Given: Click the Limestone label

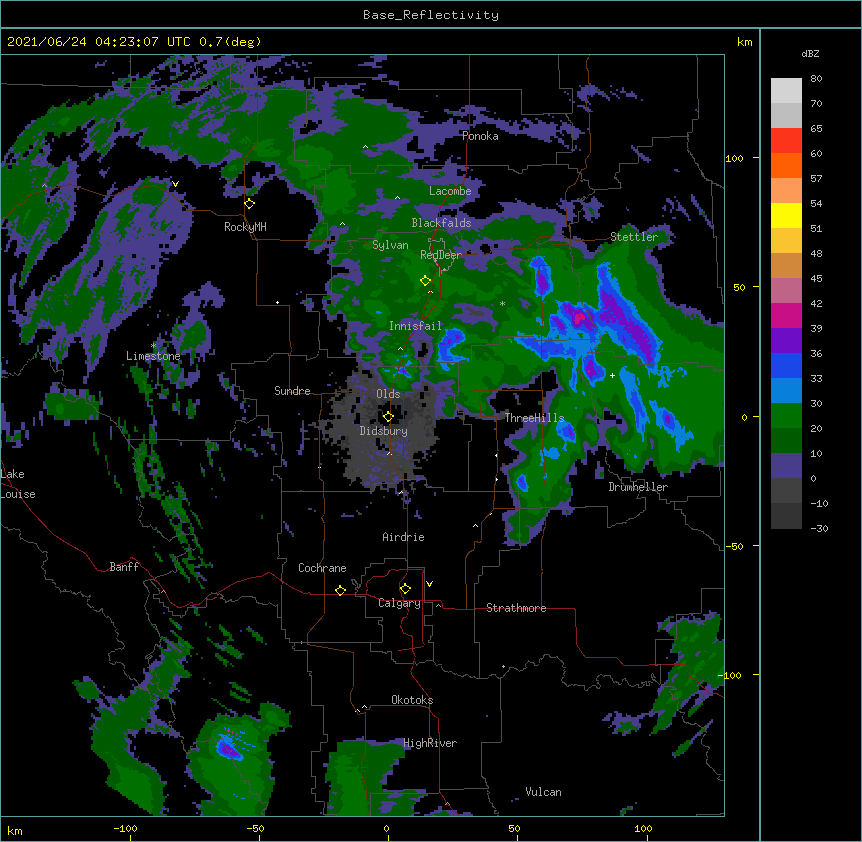Looking at the screenshot, I should coord(153,356).
